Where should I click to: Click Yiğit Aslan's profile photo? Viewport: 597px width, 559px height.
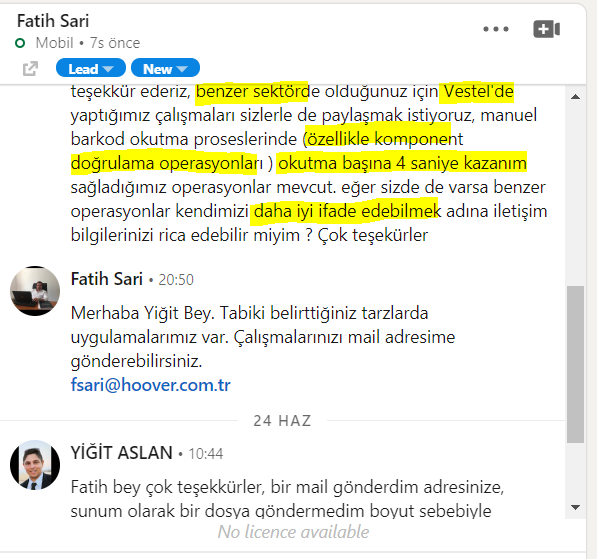[35, 465]
